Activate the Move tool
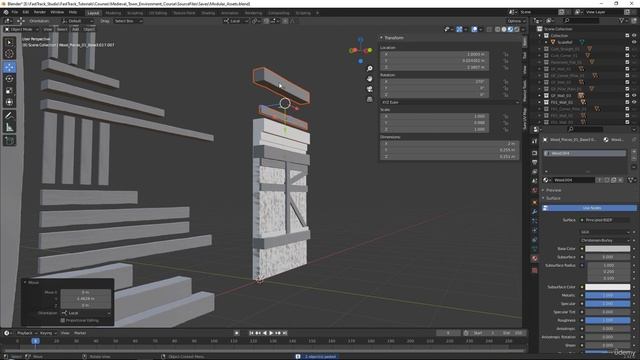Screen dimensions: 640x360 [9, 67]
